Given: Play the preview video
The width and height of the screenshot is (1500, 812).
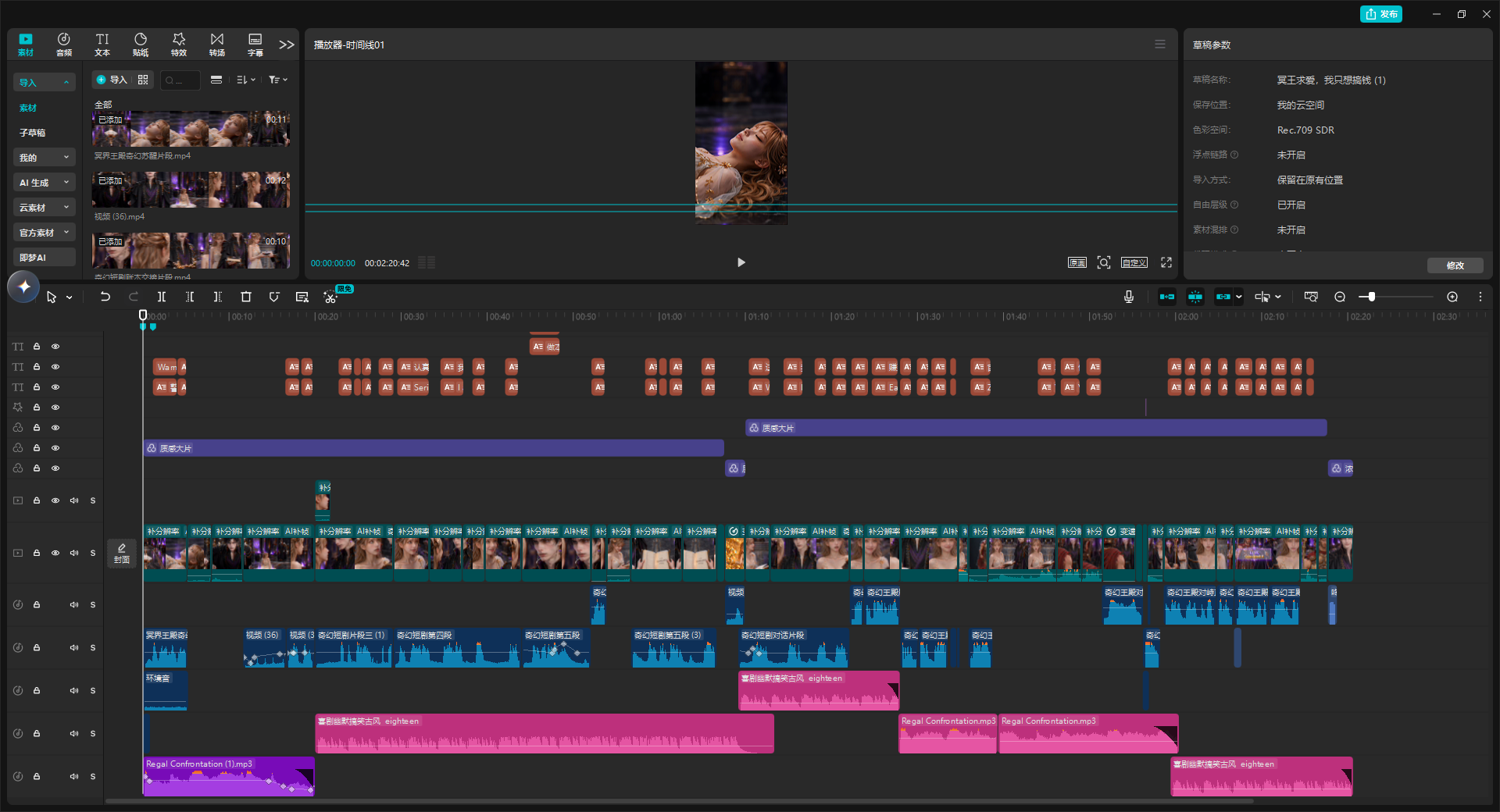Looking at the screenshot, I should coord(741,262).
